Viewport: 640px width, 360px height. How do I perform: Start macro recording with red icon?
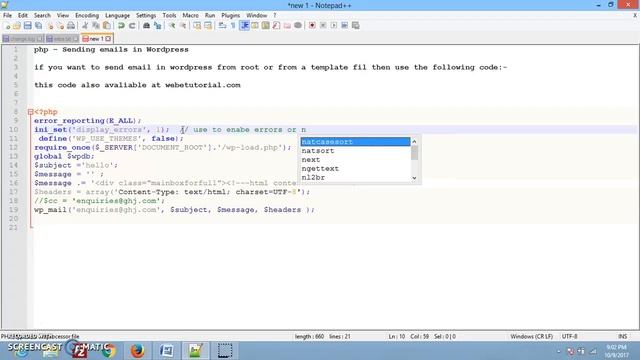click(312, 26)
